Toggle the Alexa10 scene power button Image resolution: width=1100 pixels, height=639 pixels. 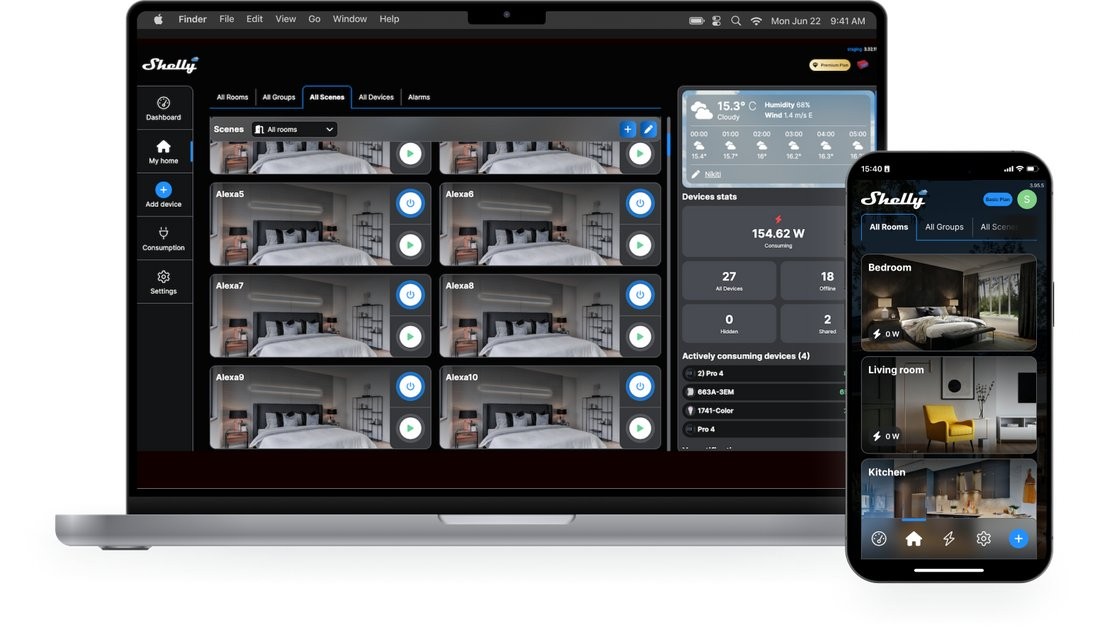pyautogui.click(x=640, y=386)
